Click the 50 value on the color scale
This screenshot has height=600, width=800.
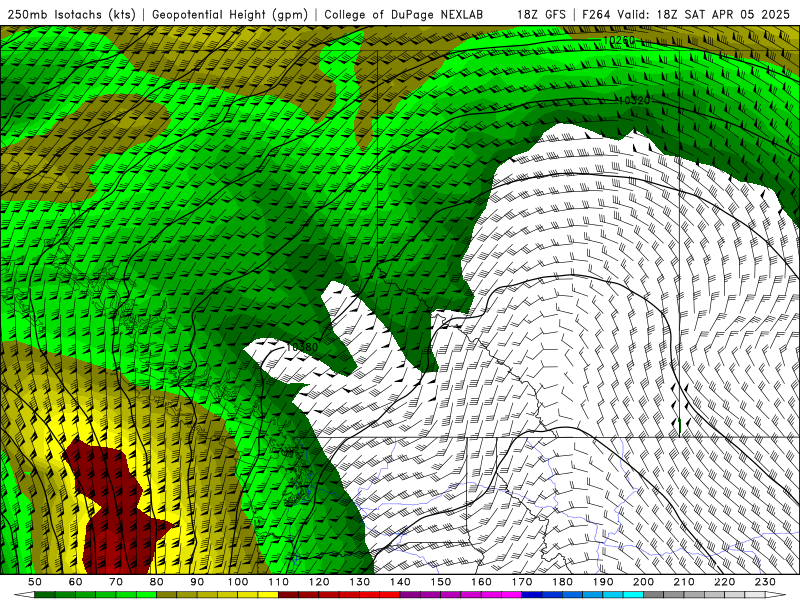[35, 582]
